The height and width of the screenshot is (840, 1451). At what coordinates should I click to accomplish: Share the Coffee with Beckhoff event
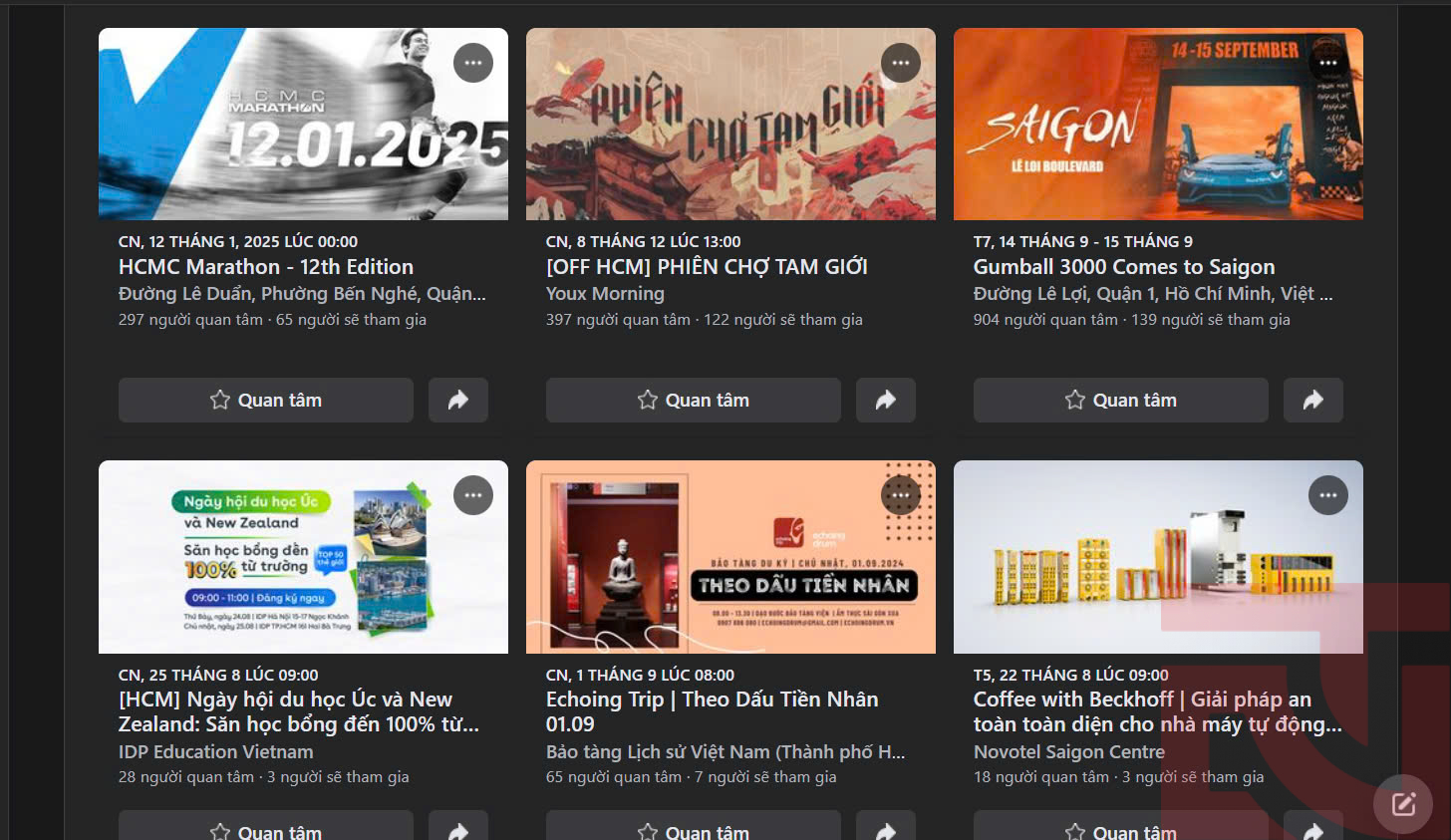coord(1313,827)
